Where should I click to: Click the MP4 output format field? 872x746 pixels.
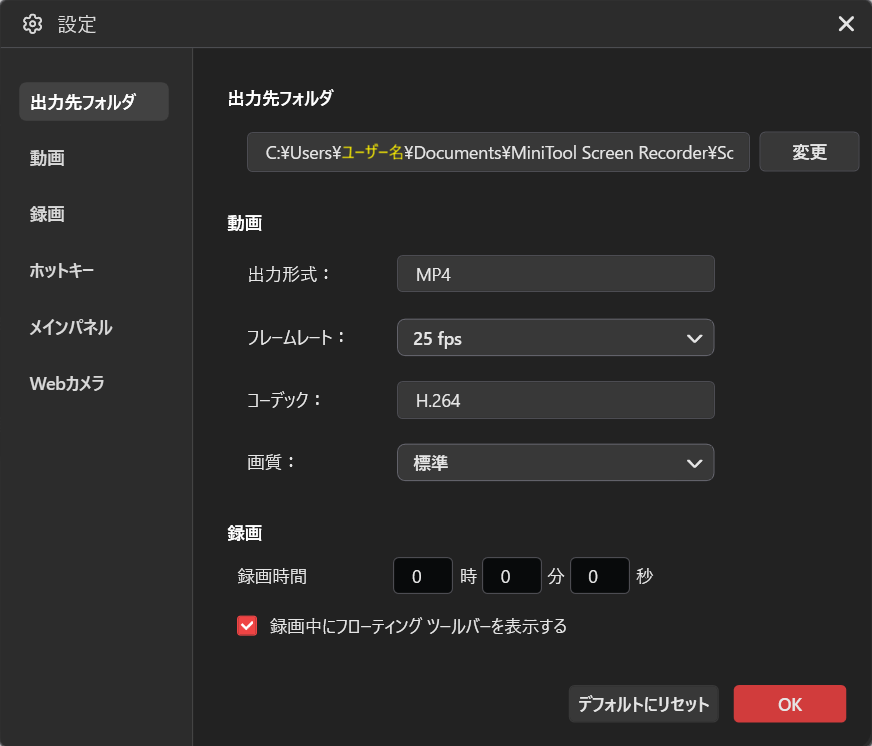coord(555,273)
